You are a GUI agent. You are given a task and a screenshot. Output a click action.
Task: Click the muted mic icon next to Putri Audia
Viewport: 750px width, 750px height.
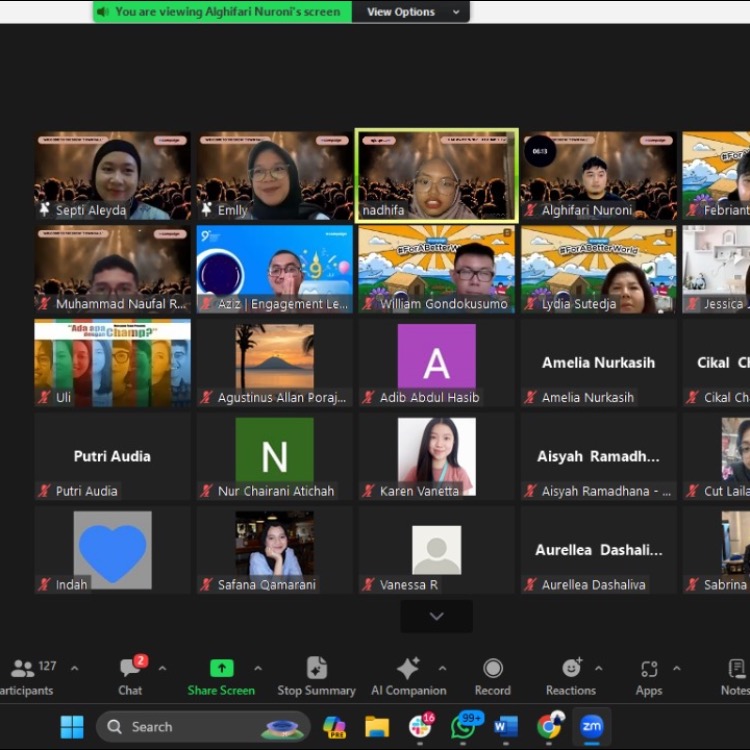point(44,490)
